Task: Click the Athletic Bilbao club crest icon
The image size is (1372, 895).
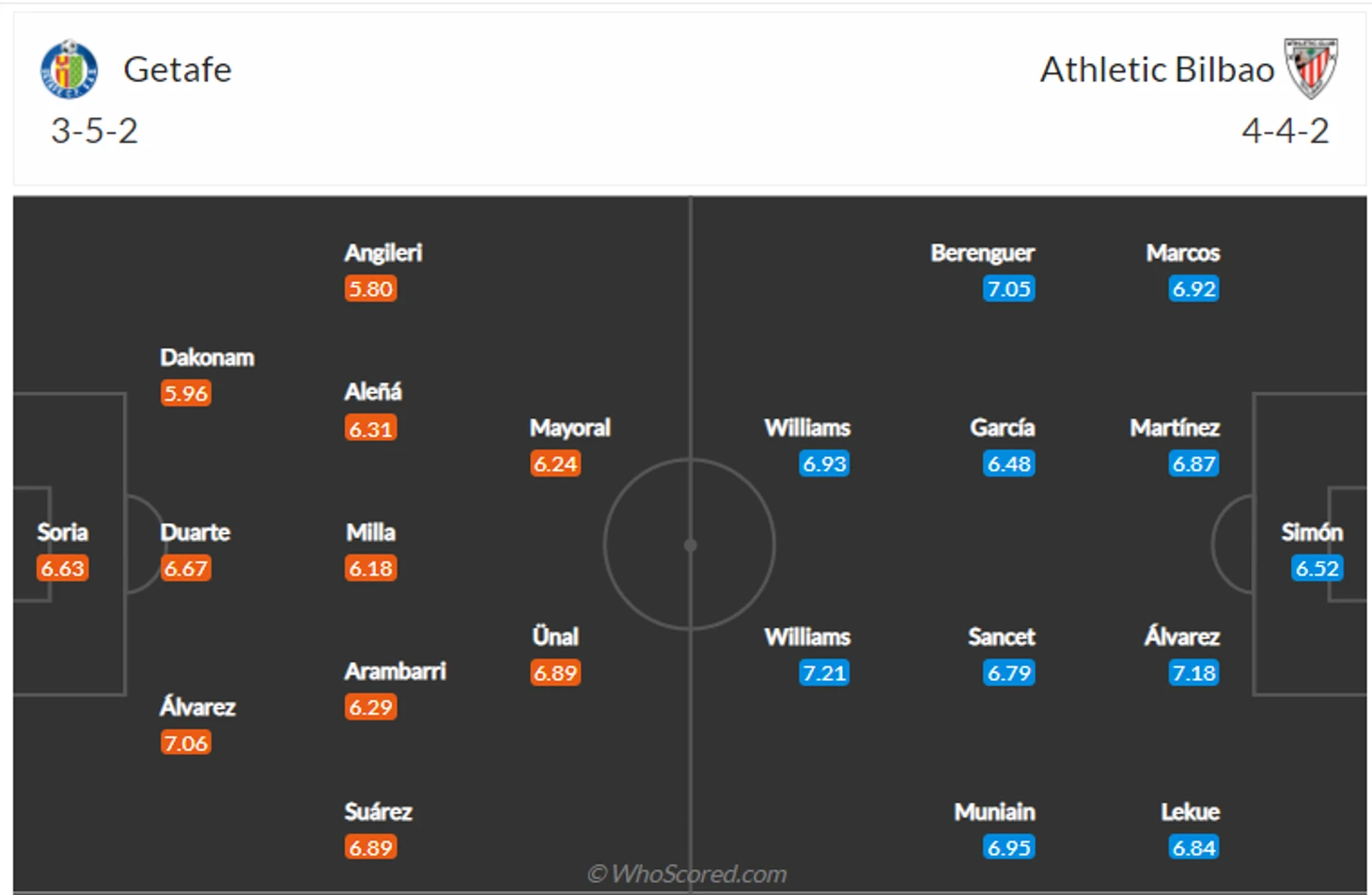Action: coord(1311,69)
